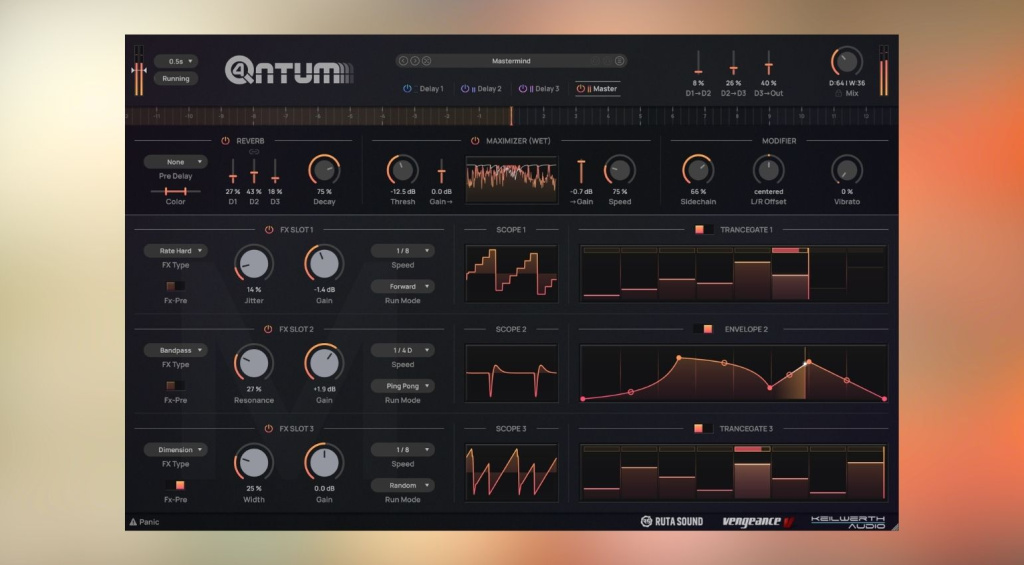
Task: Open the preset menu icon right of Mastermind
Action: coord(619,61)
